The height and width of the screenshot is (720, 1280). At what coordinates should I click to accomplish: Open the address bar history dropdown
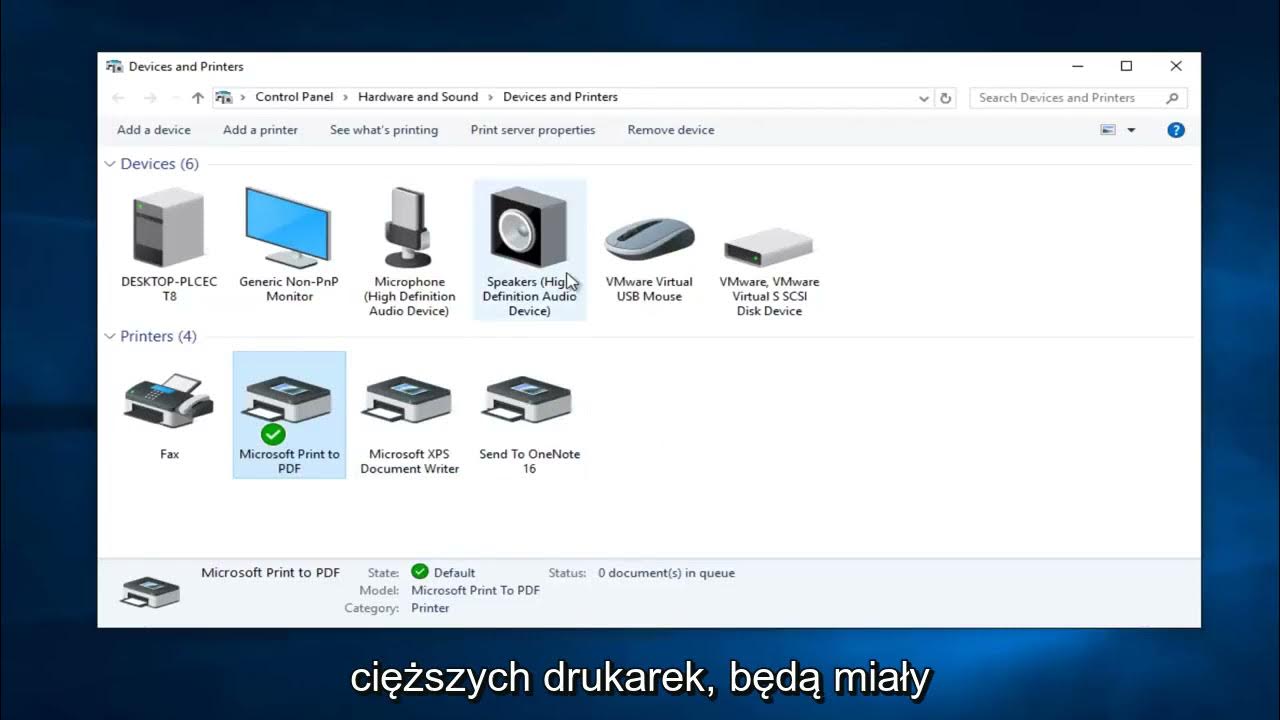(924, 98)
